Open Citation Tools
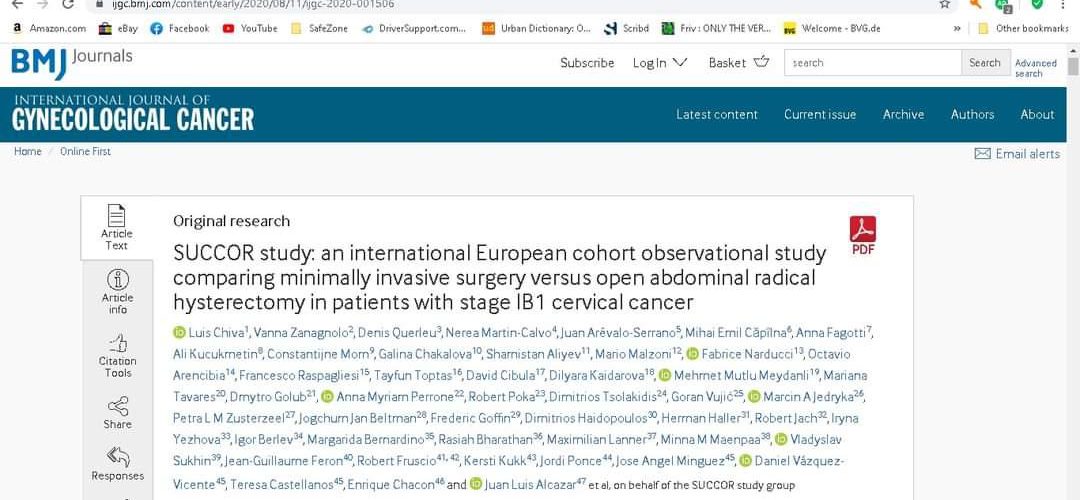 coord(117,355)
